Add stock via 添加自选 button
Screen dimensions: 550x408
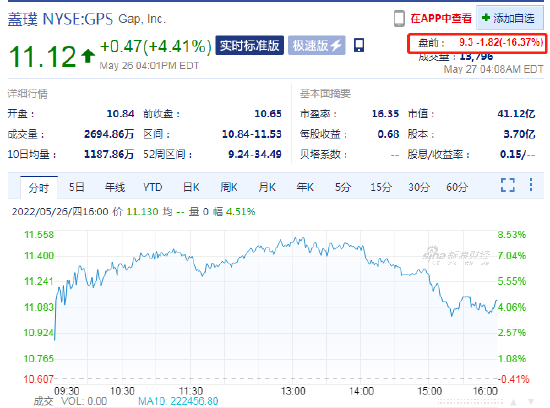click(510, 18)
